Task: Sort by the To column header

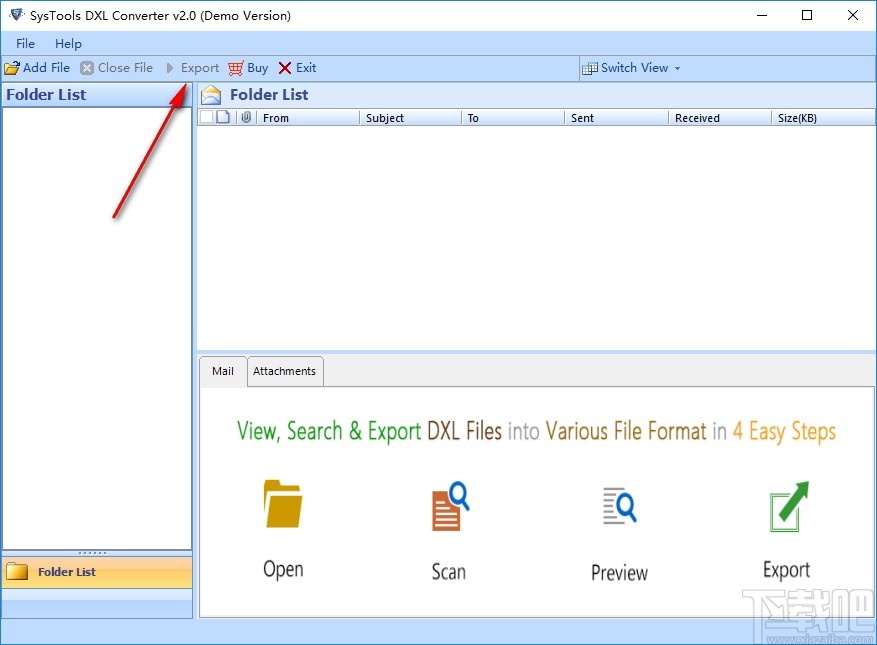Action: pyautogui.click(x=513, y=118)
